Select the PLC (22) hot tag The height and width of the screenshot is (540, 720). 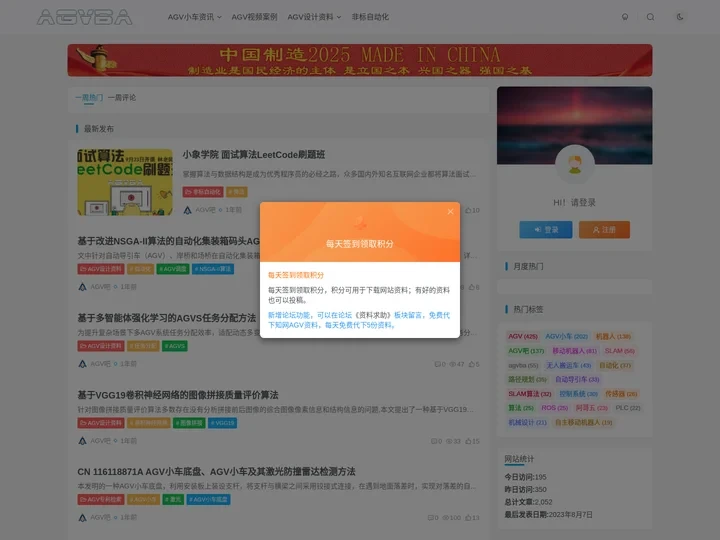[x=628, y=408]
